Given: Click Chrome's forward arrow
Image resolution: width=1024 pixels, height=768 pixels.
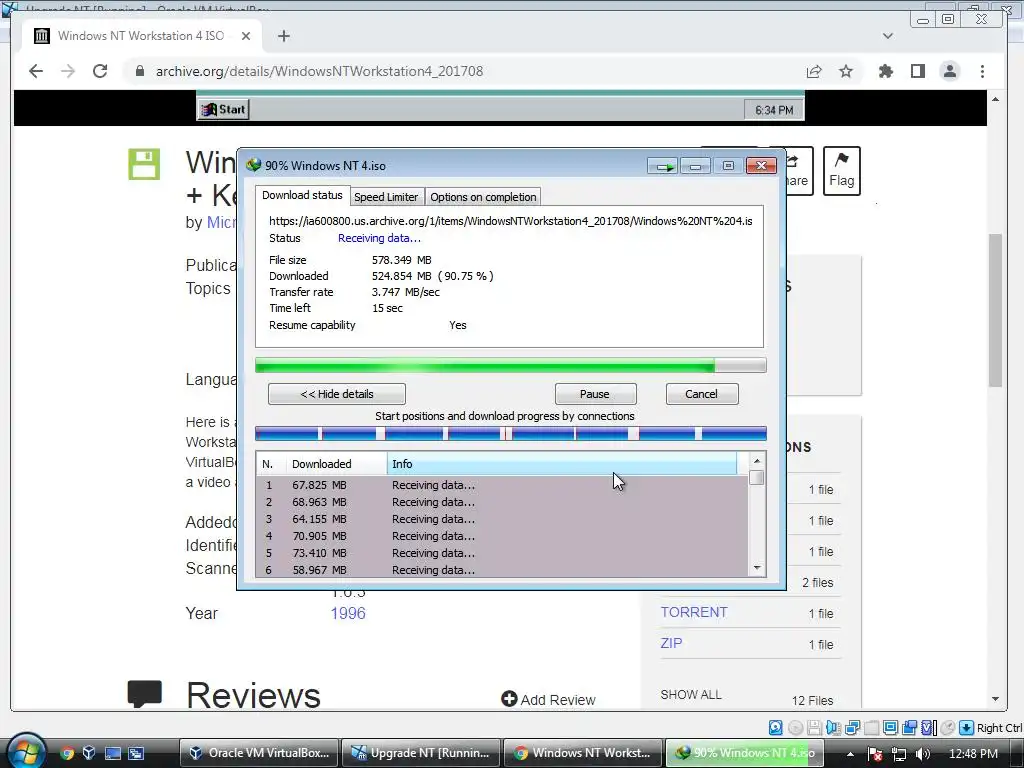Looking at the screenshot, I should pyautogui.click(x=68, y=71).
